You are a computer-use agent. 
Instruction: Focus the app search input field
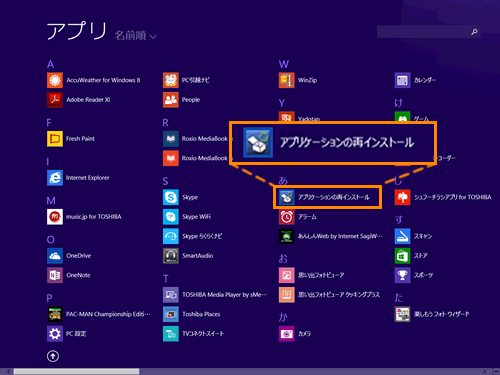coord(428,32)
